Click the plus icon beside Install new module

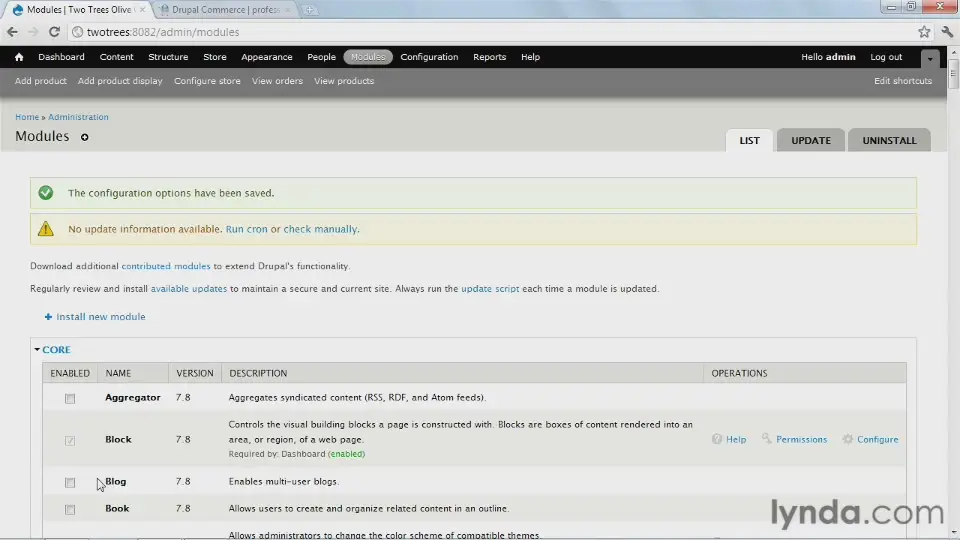point(48,317)
